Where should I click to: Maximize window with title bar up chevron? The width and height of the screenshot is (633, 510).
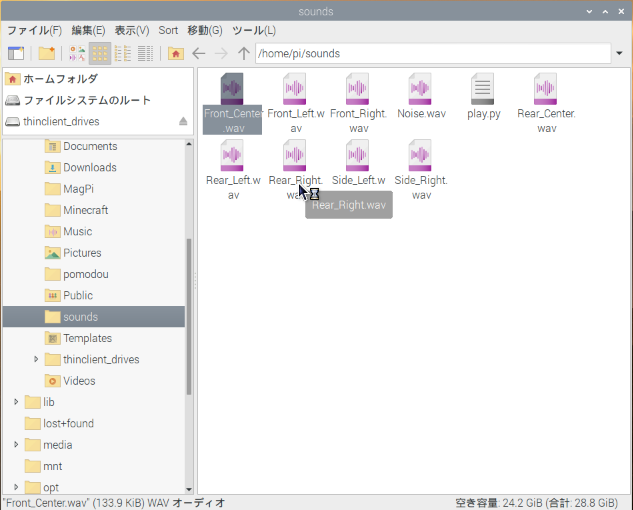pos(605,11)
